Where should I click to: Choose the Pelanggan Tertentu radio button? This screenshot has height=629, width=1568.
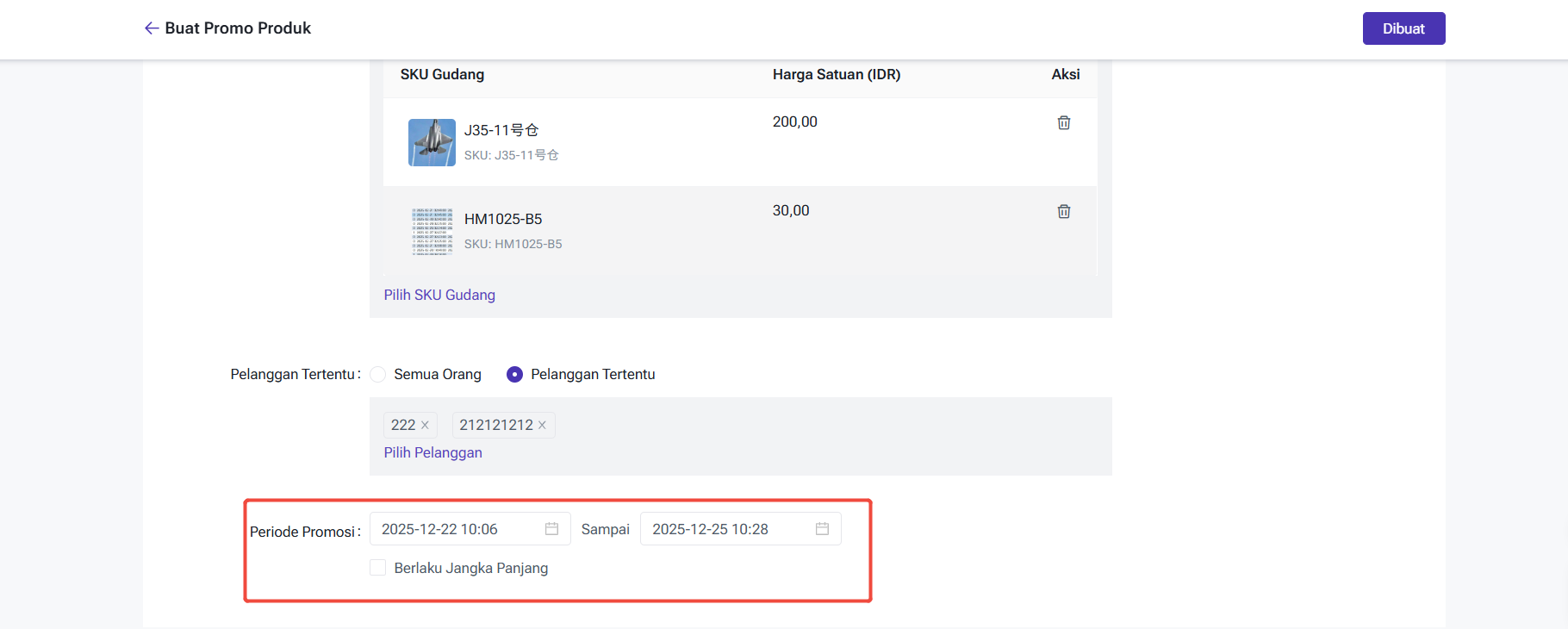(x=514, y=374)
